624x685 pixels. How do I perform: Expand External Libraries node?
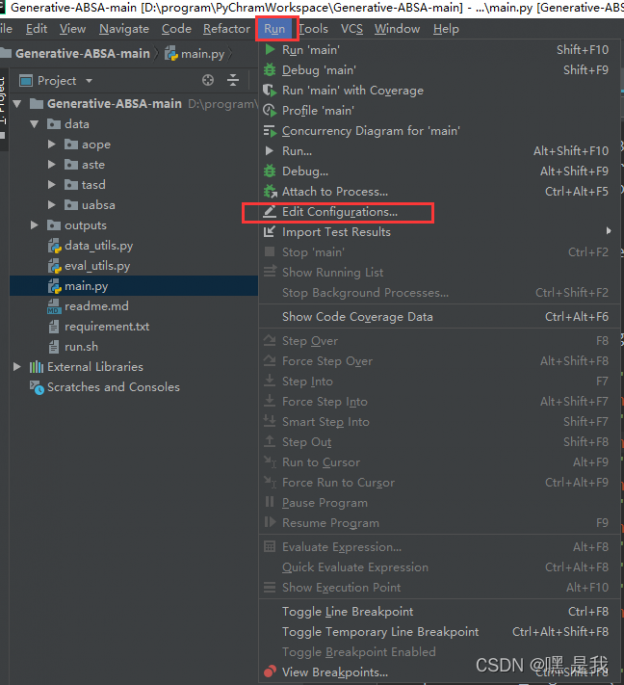(x=17, y=367)
